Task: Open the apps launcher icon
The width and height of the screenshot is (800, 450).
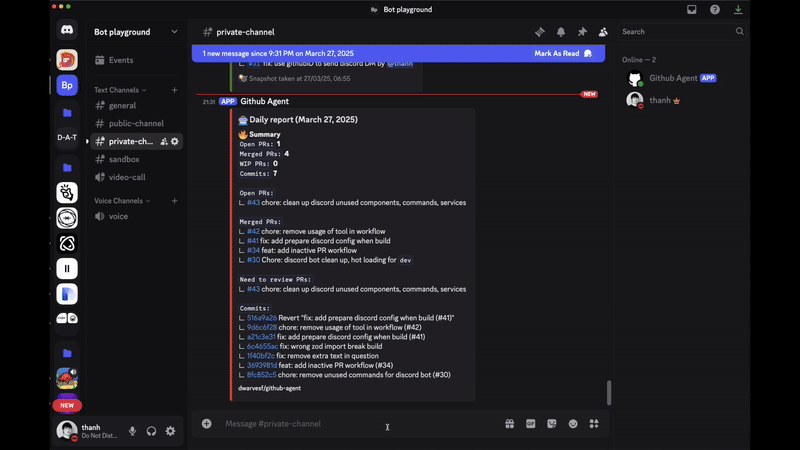Action: 594,423
